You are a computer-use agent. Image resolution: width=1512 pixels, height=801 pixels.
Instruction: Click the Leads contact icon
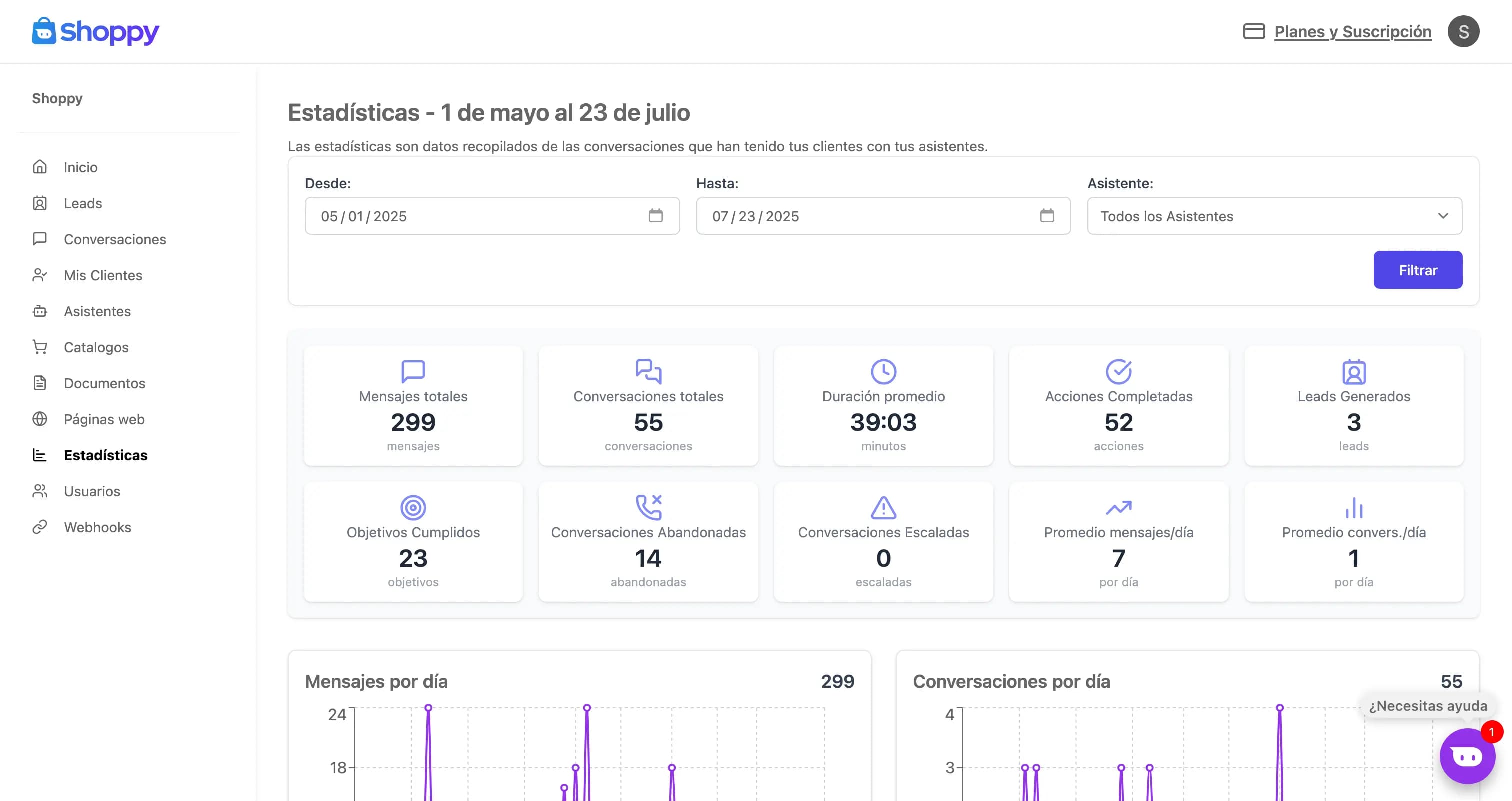[x=40, y=203]
